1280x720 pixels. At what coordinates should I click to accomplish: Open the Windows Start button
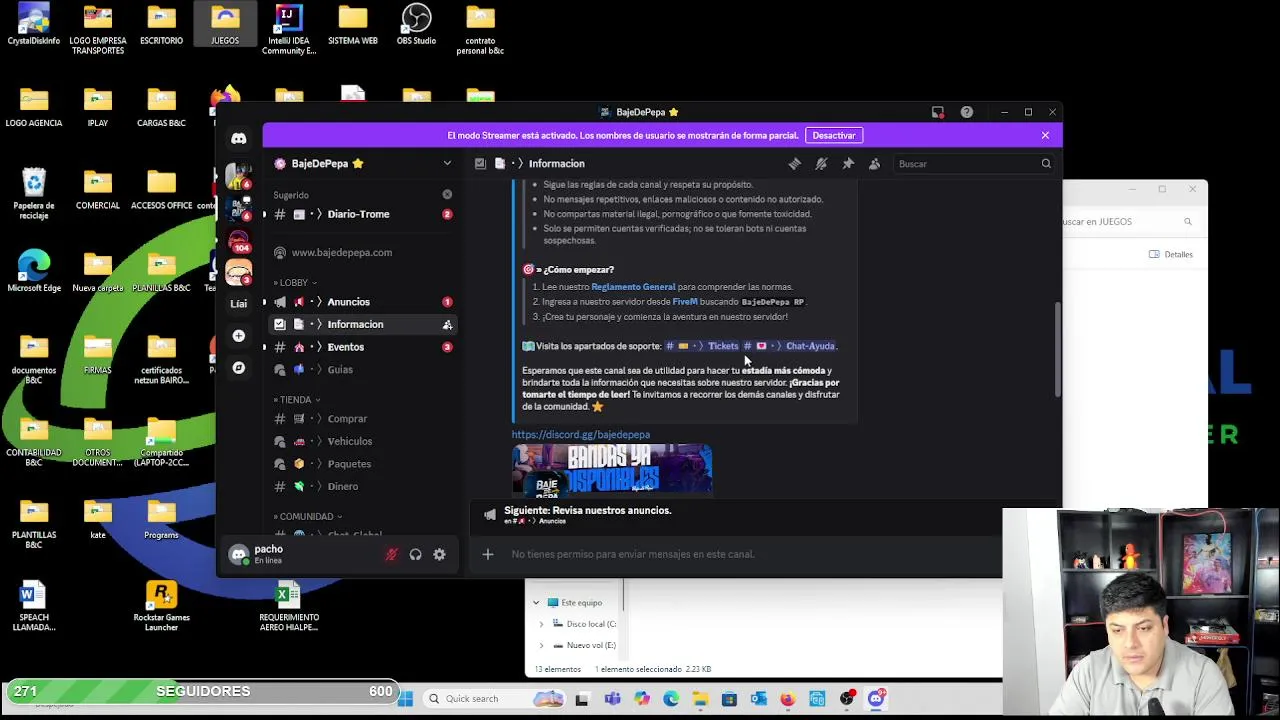click(x=405, y=699)
